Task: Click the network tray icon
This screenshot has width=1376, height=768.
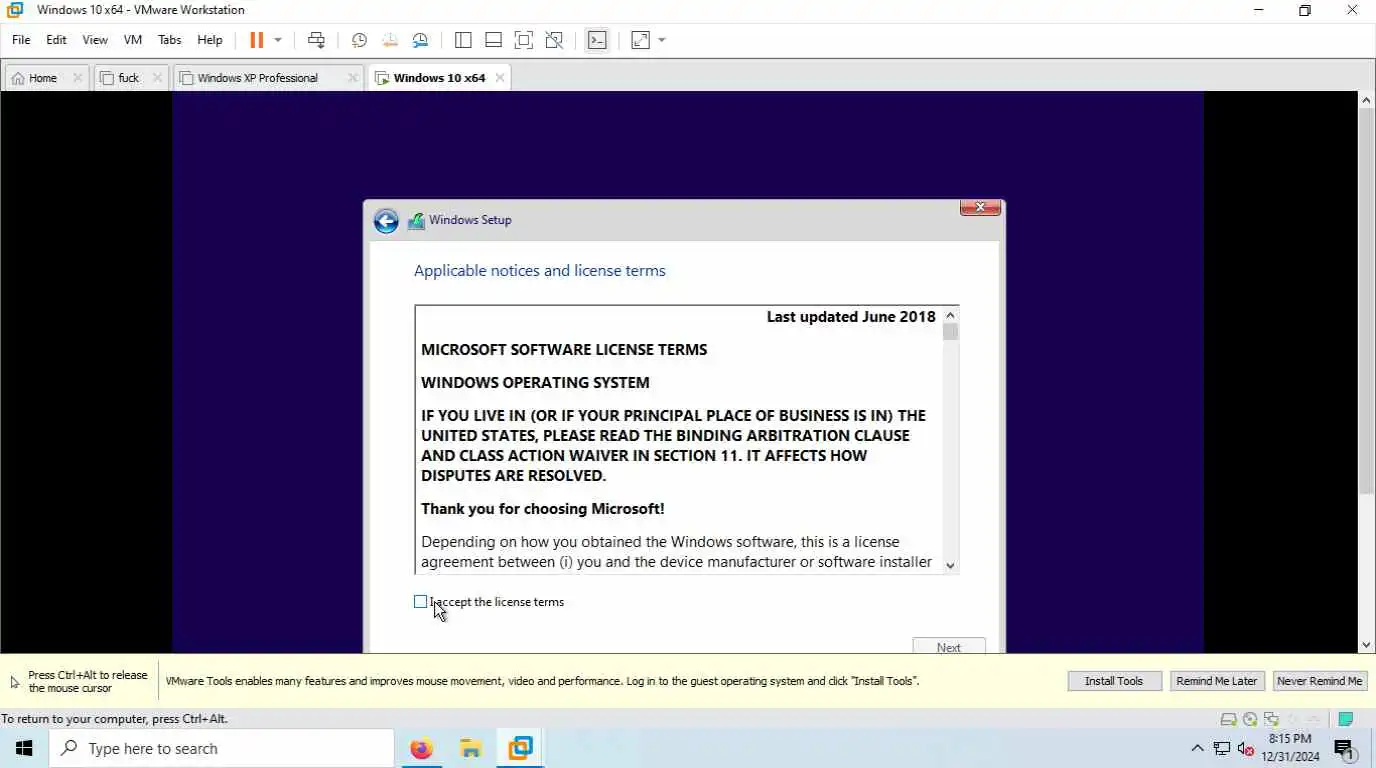Action: click(x=1222, y=748)
